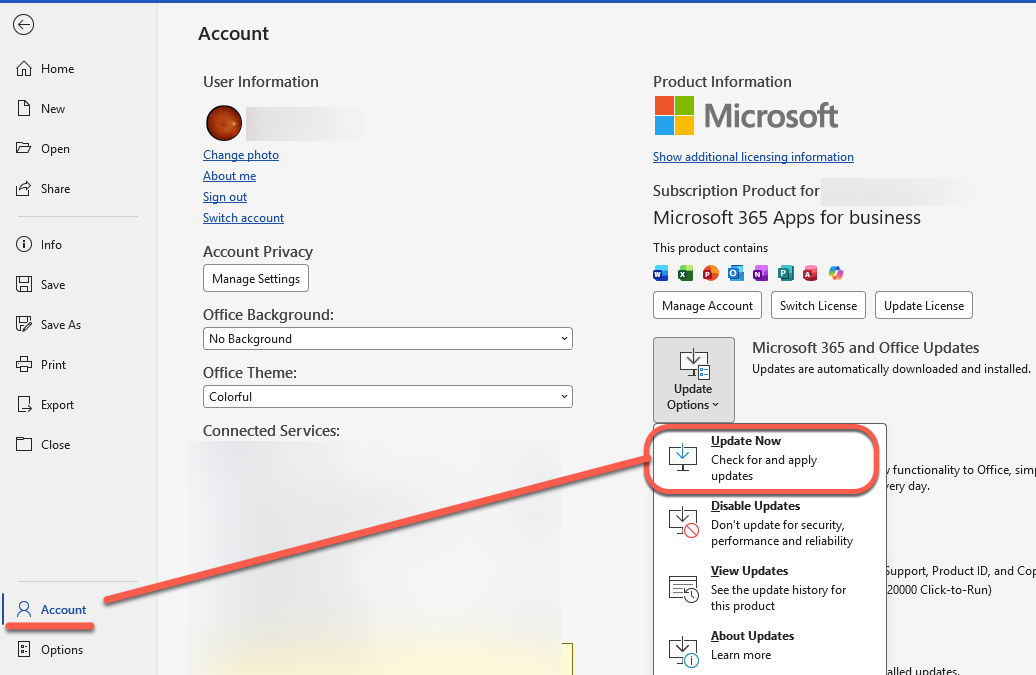The width and height of the screenshot is (1036, 675).
Task: Click the Open folder icon
Action: [24, 148]
